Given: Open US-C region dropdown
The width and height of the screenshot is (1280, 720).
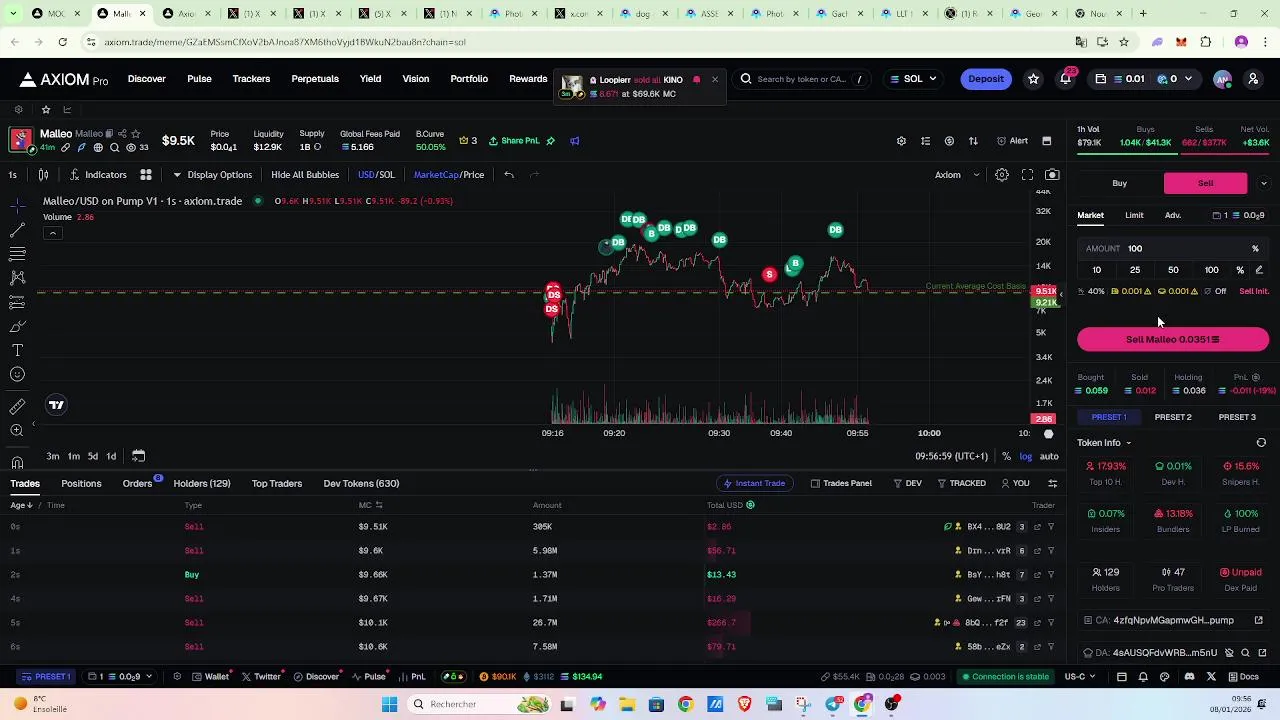Looking at the screenshot, I should point(1081,677).
